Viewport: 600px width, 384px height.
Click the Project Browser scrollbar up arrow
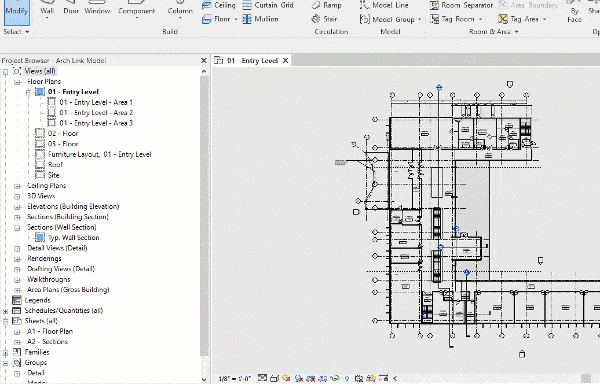pos(204,72)
